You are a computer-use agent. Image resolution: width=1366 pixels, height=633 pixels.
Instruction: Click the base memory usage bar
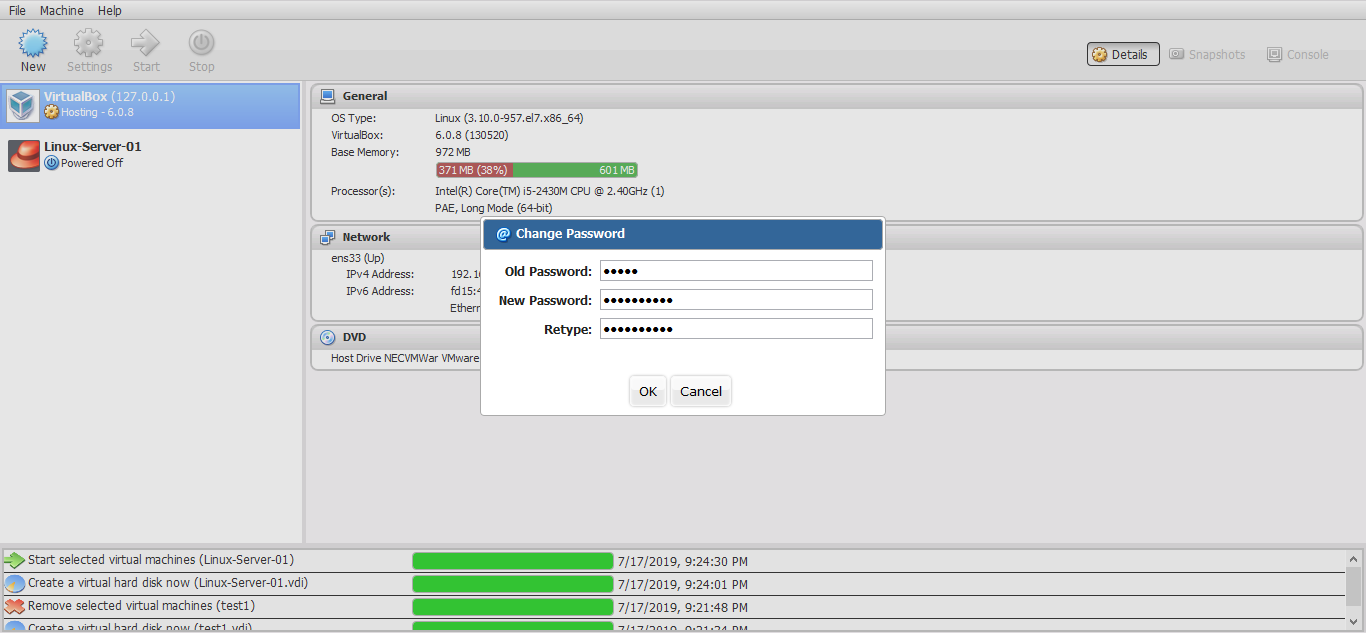[x=537, y=170]
